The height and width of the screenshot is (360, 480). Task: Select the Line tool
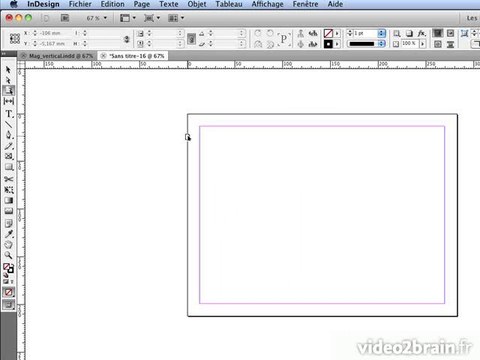(8, 125)
